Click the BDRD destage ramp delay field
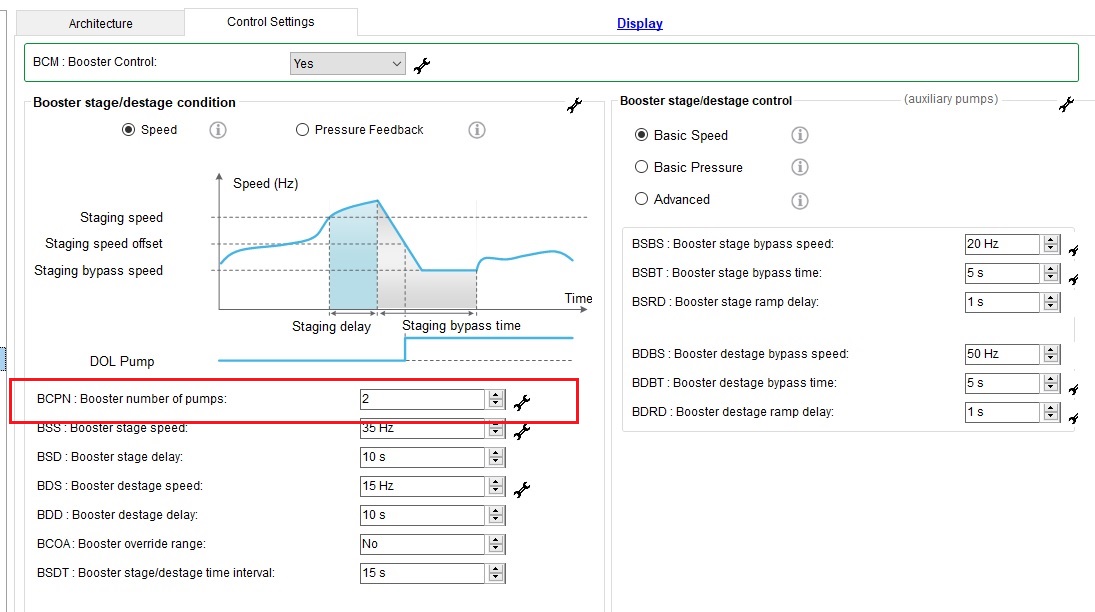This screenshot has height=612, width=1095. click(x=1002, y=412)
